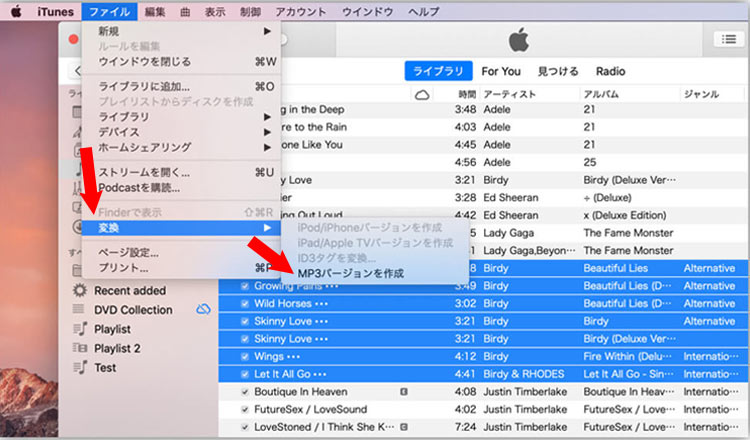Sort by the アルバム column
Viewport: 750px width, 440px height.
tap(601, 94)
